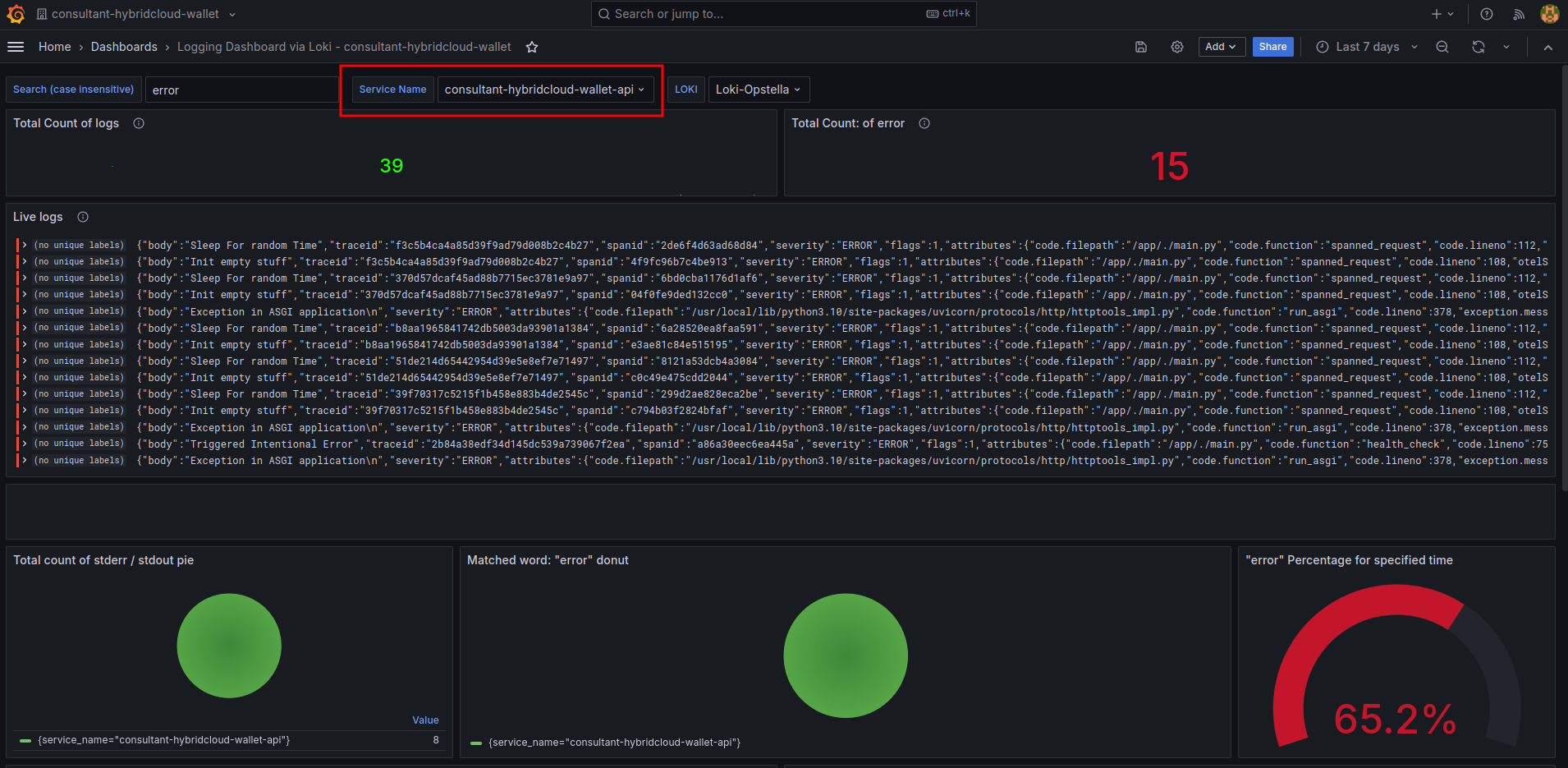Click the error count value 15
Screen dimensions: 1568x768
coord(1169,167)
